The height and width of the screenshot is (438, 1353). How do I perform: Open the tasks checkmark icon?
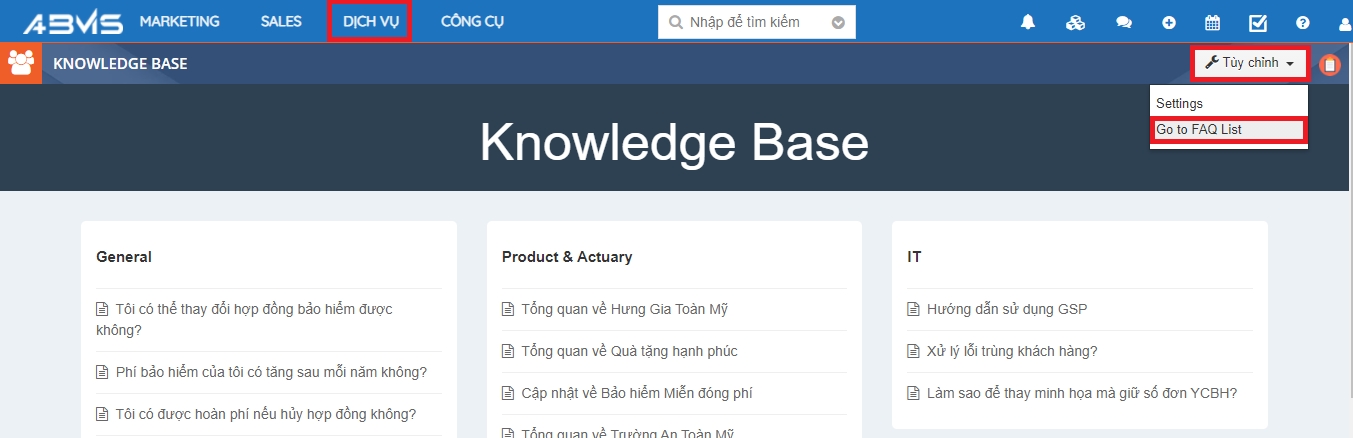pos(1258,22)
